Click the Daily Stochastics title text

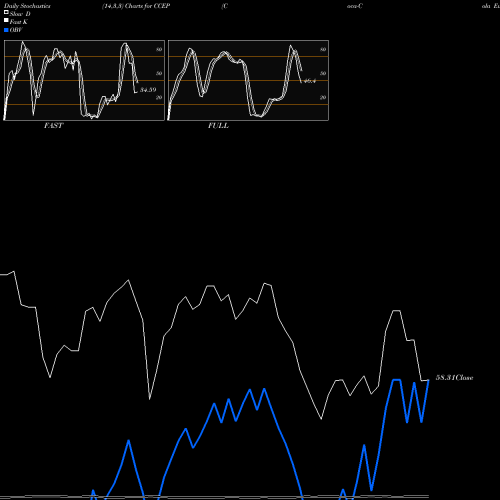(x=27, y=6)
